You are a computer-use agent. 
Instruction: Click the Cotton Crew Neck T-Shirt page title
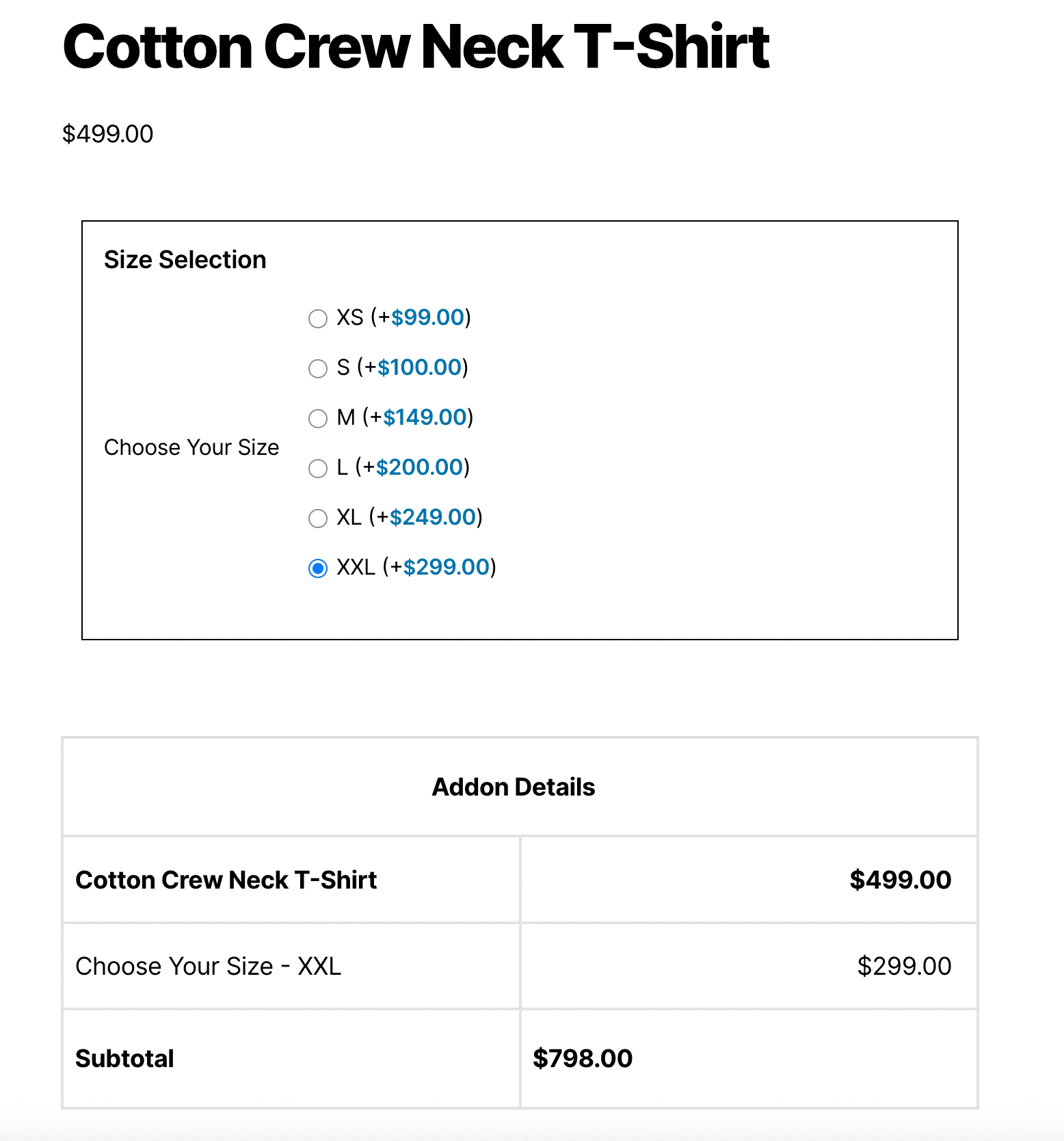pyautogui.click(x=416, y=47)
